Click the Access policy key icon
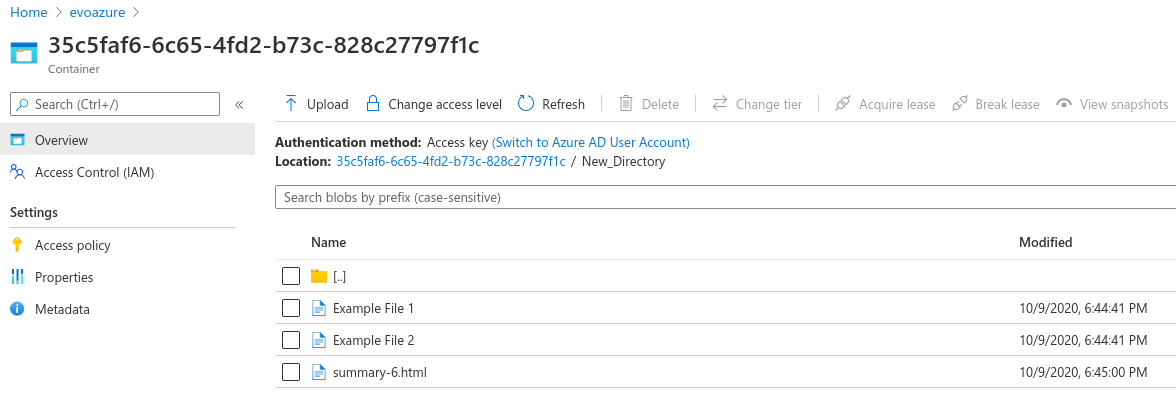 click(x=18, y=245)
